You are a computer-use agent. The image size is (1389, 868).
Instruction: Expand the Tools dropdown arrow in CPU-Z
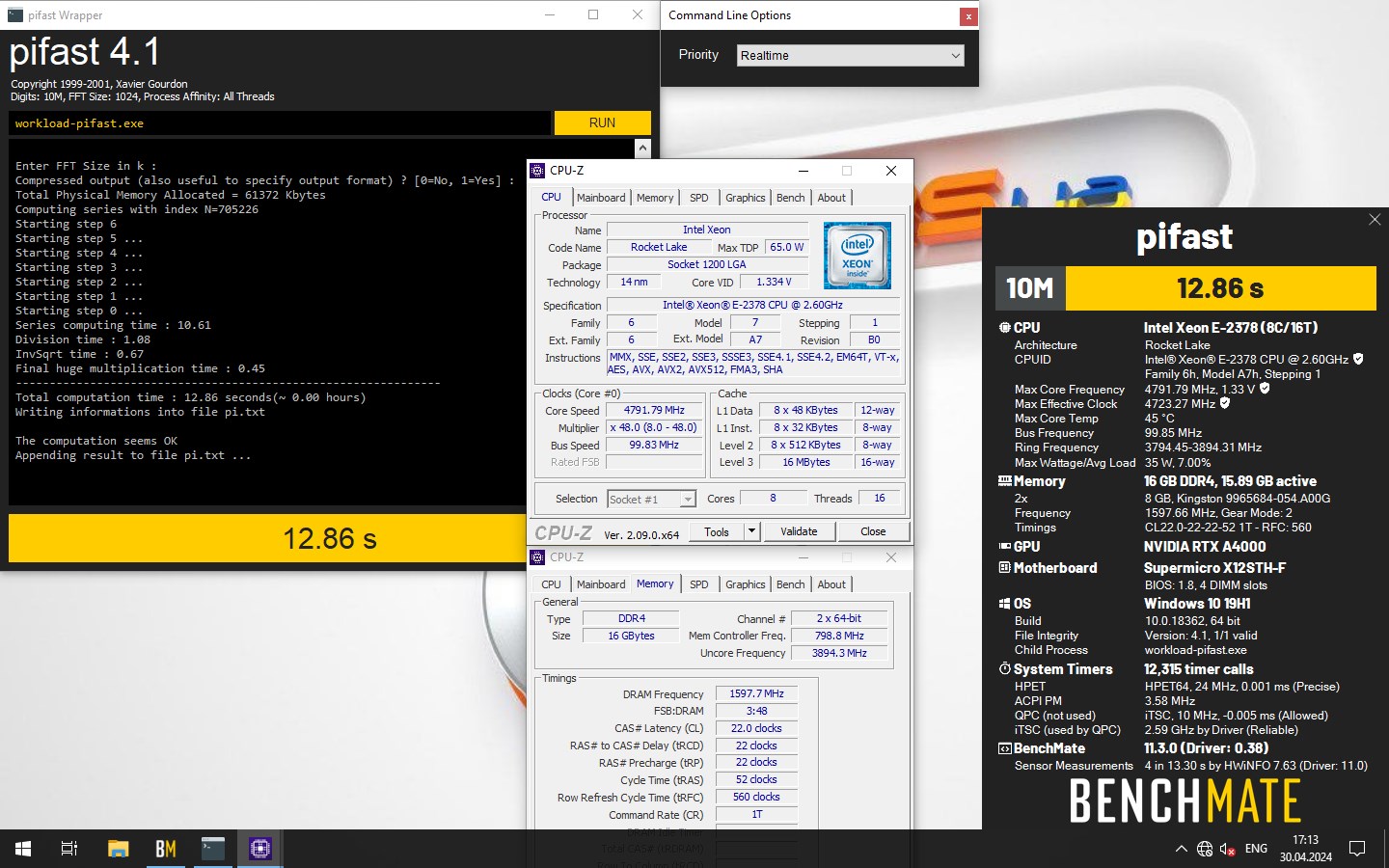(752, 531)
